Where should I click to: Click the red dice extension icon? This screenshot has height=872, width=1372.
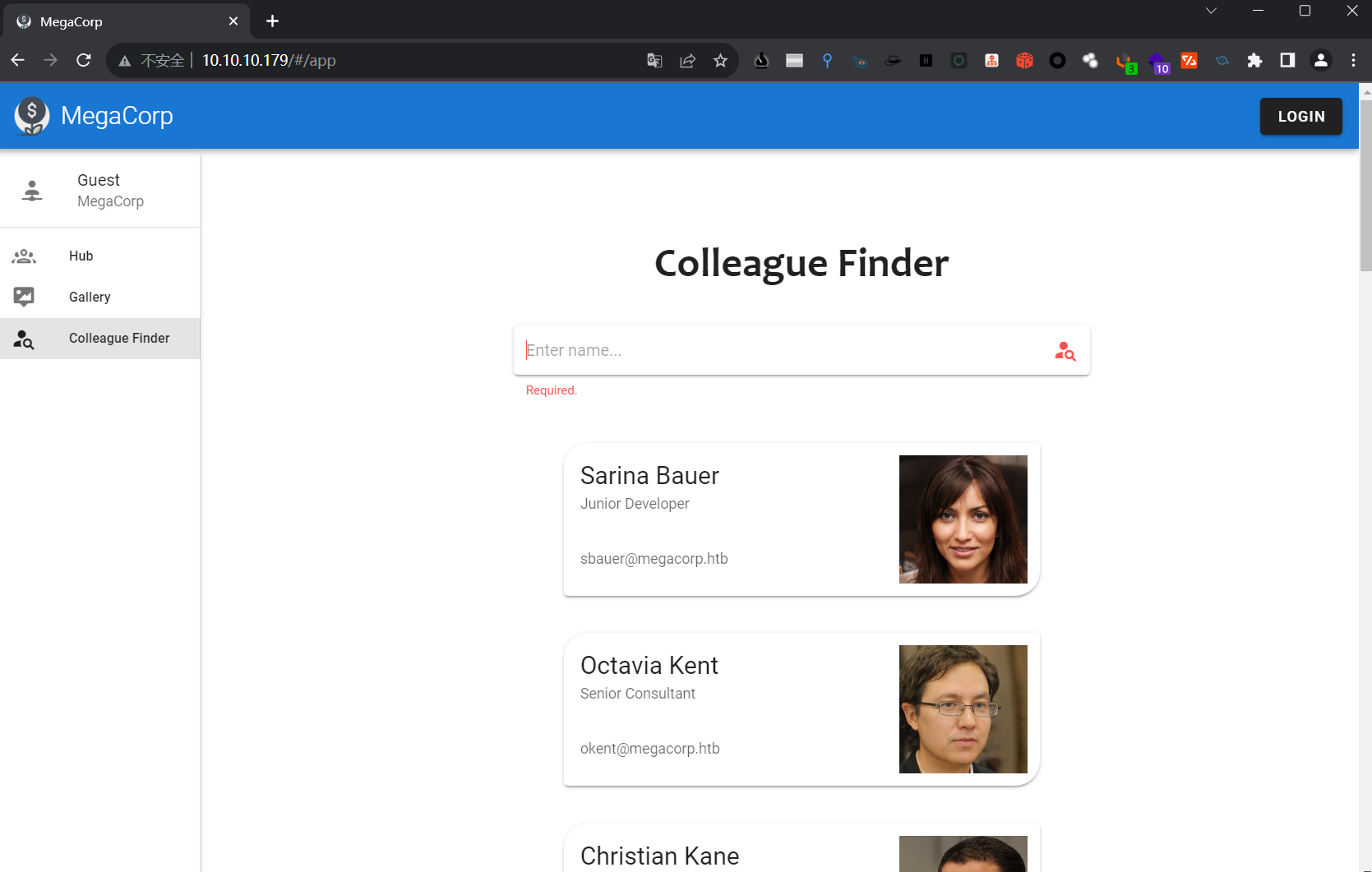pyautogui.click(x=1024, y=60)
